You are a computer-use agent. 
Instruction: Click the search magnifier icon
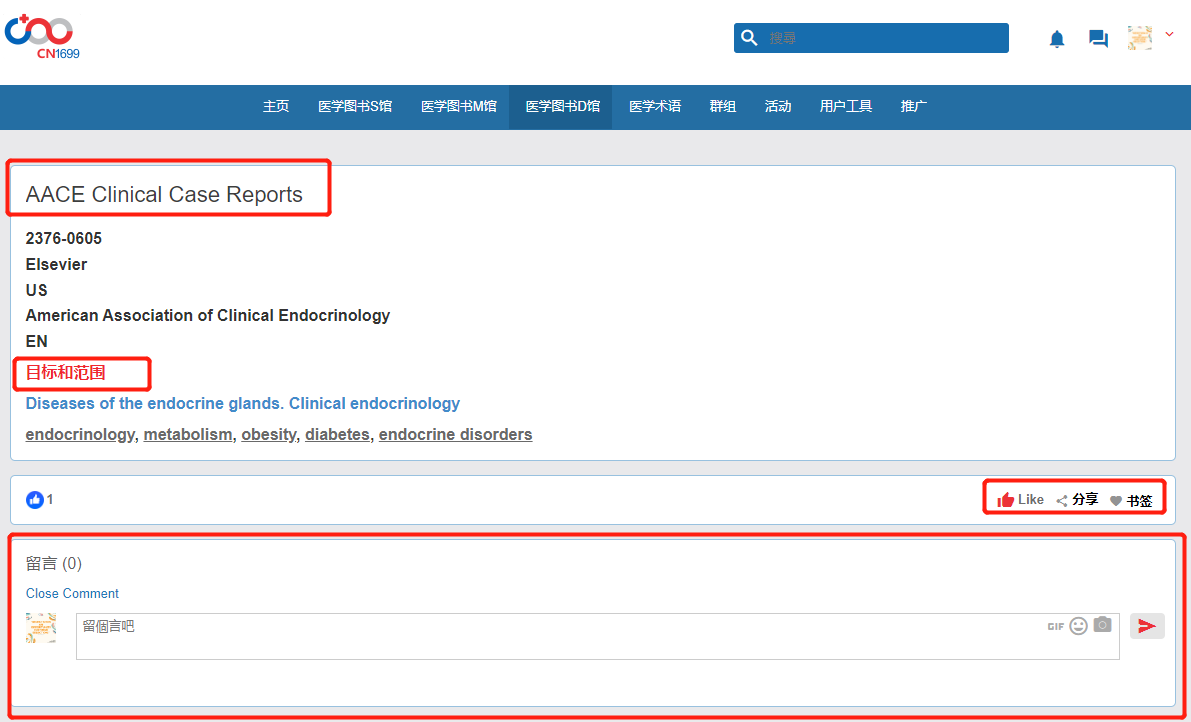click(749, 38)
